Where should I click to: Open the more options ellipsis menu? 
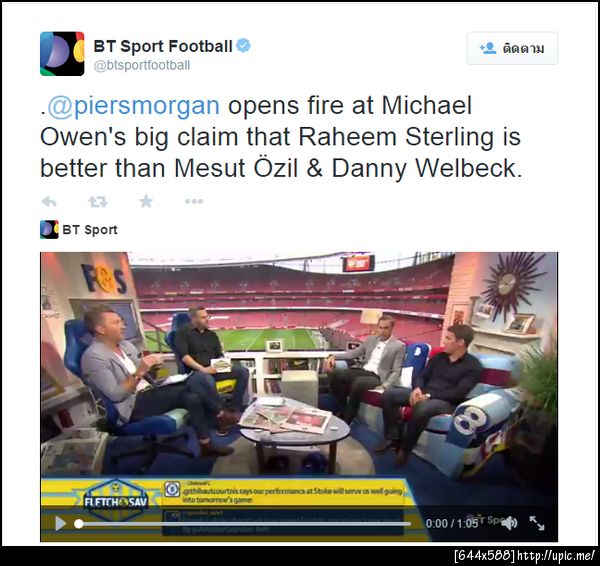[194, 201]
